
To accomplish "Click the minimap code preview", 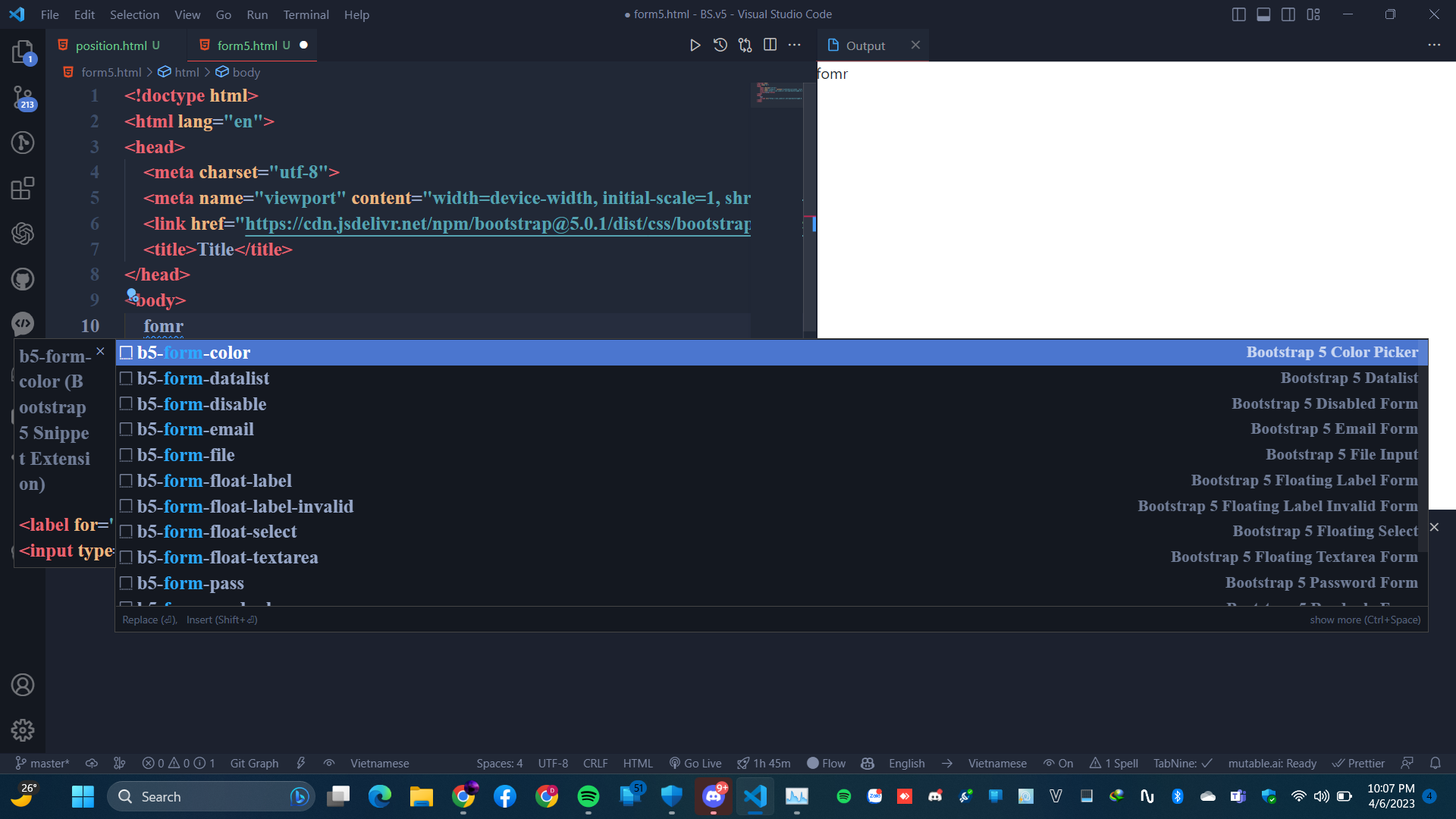I will pyautogui.click(x=778, y=94).
